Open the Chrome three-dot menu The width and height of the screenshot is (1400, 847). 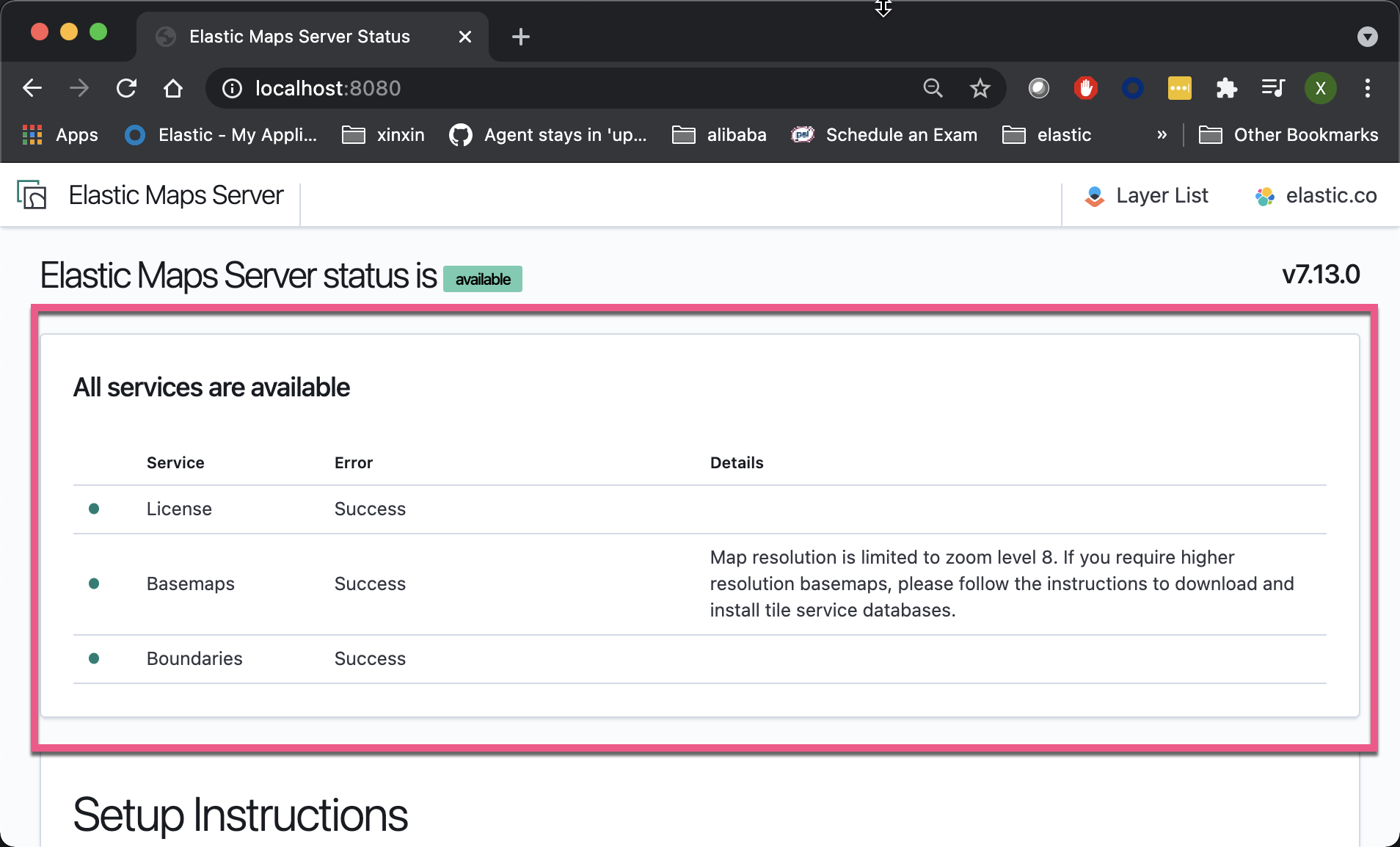[1366, 88]
